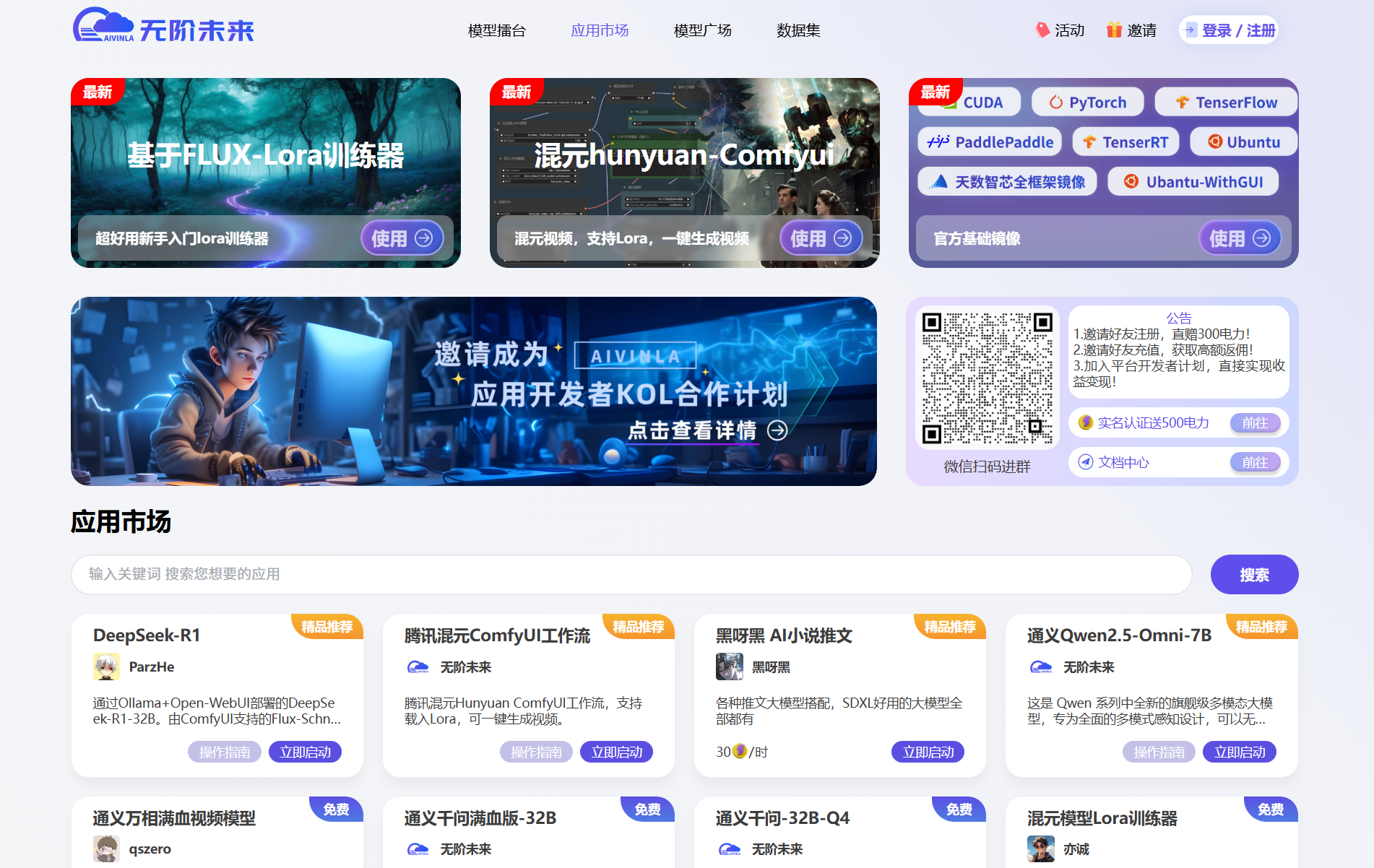Switch to 应用市场 nav tab
The image size is (1374, 868).
600,30
